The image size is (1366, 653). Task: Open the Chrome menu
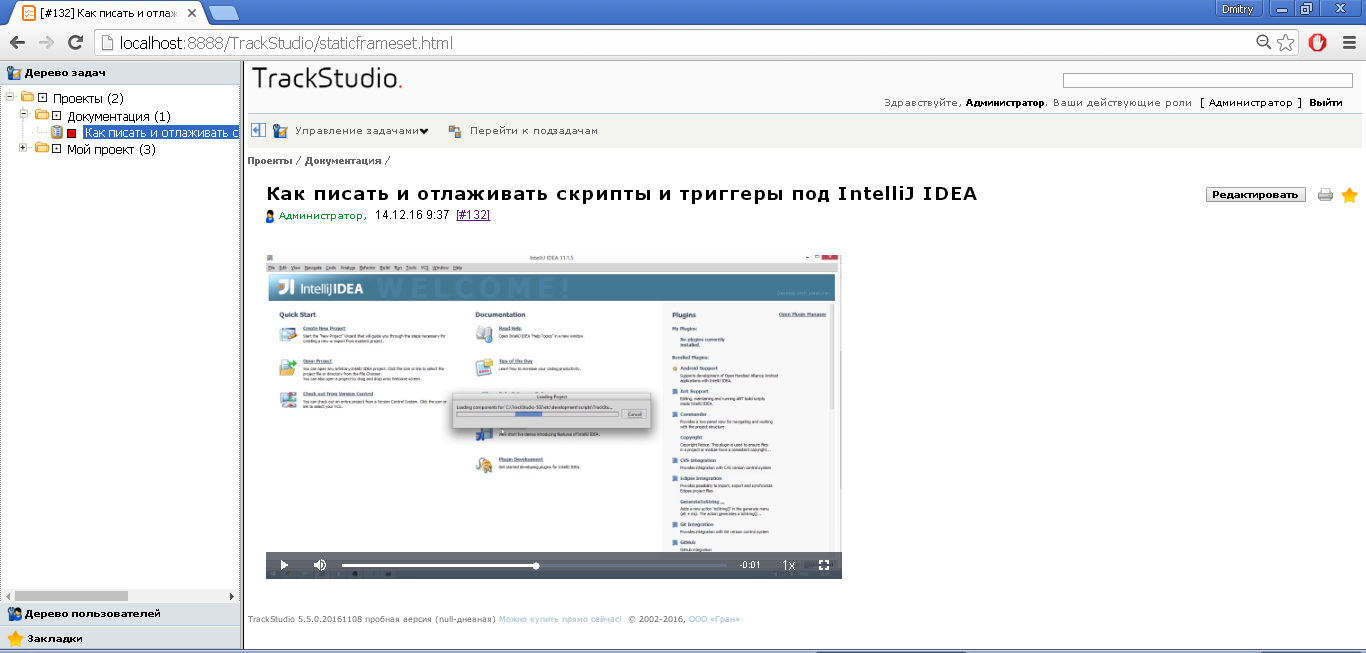1348,43
